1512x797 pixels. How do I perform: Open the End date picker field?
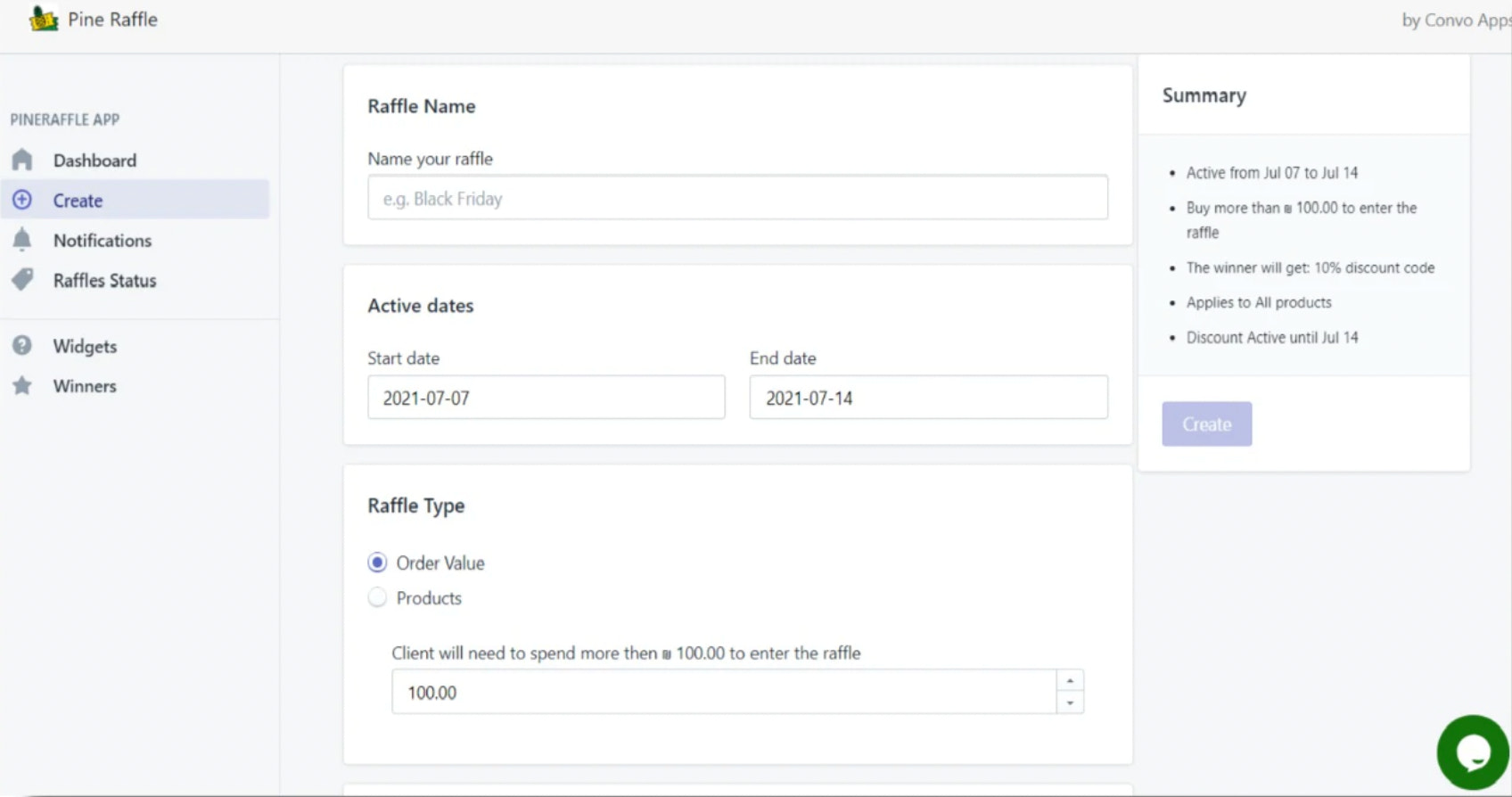pos(928,398)
